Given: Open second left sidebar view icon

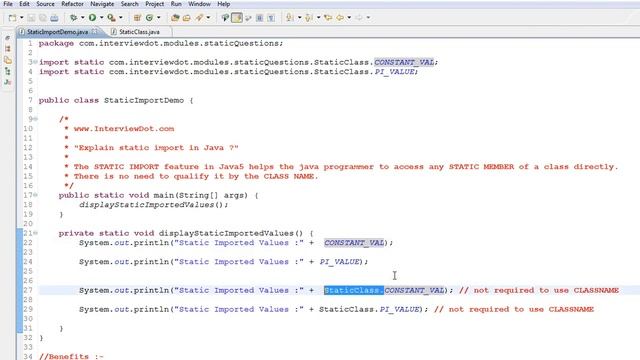Looking at the screenshot, I should (7, 49).
